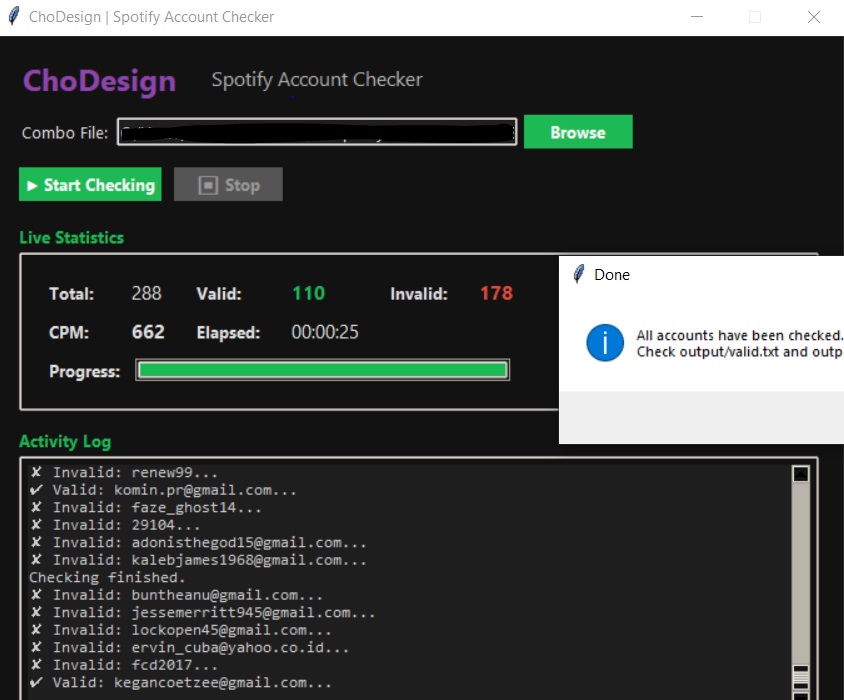Screen dimensions: 844x700
Task: Select log line Invalid: 29104
Action: pos(115,525)
